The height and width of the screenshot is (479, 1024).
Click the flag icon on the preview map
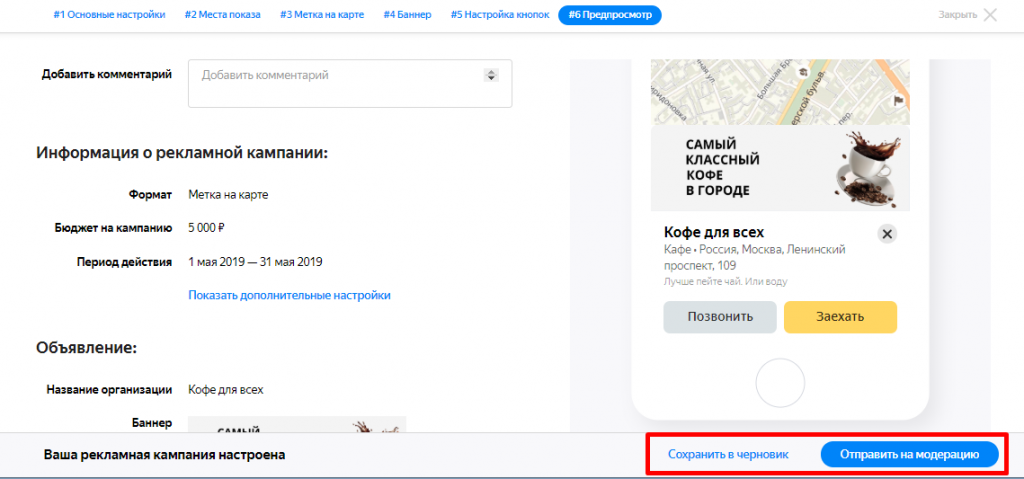(x=898, y=101)
